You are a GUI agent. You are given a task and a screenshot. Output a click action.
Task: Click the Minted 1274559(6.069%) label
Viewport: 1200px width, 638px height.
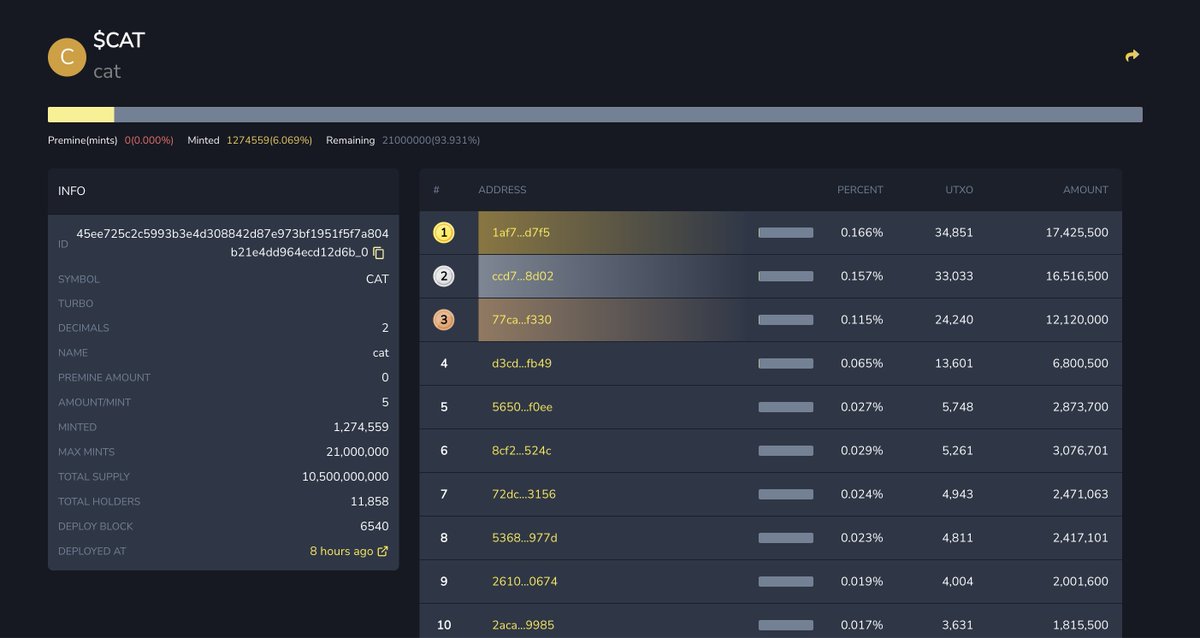pos(250,140)
